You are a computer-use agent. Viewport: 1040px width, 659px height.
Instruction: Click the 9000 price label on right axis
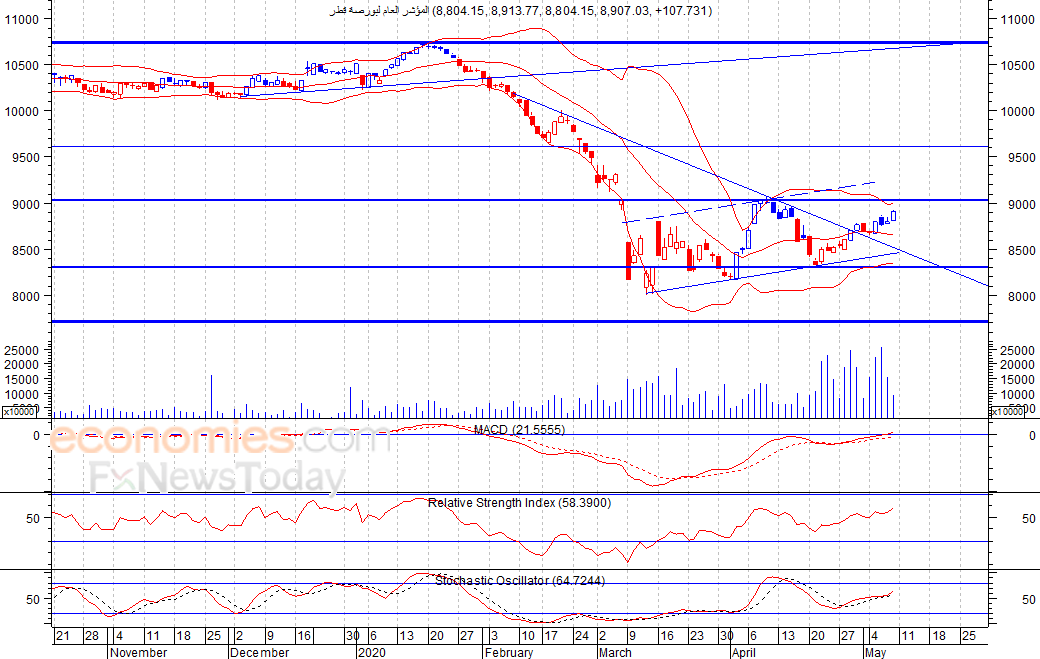[x=1018, y=204]
